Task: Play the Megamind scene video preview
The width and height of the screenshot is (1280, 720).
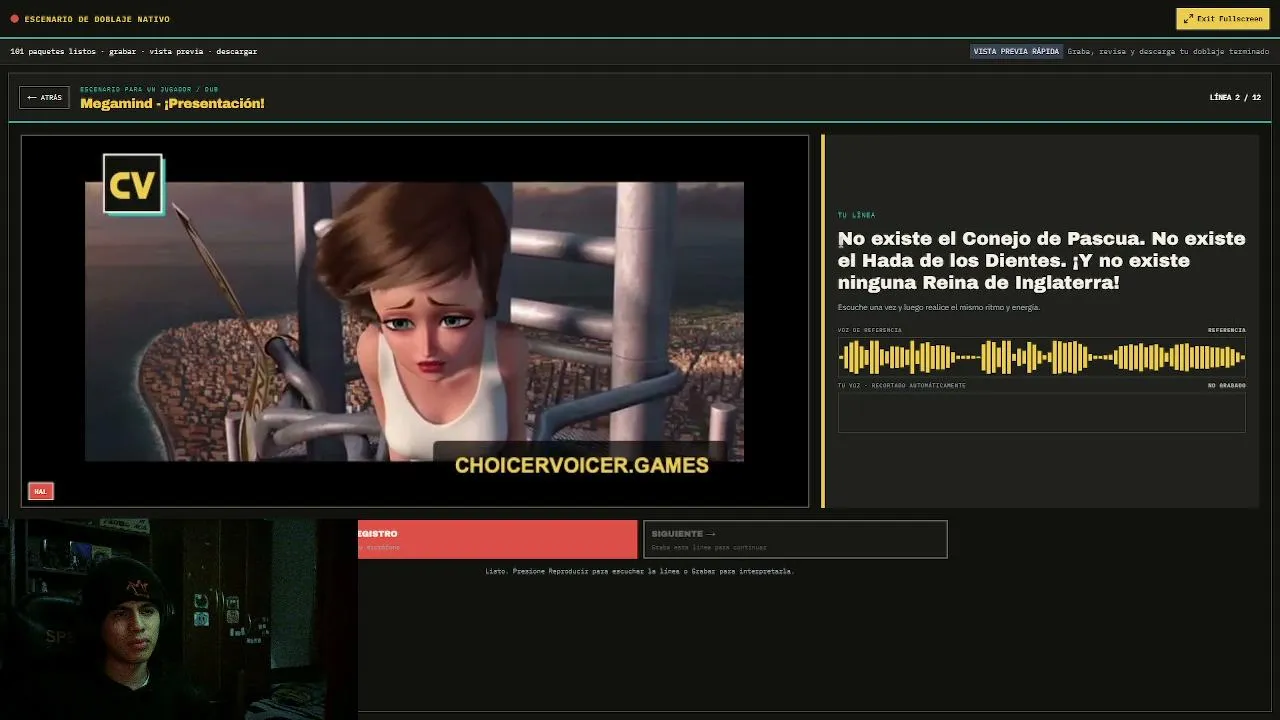Action: [x=414, y=321]
